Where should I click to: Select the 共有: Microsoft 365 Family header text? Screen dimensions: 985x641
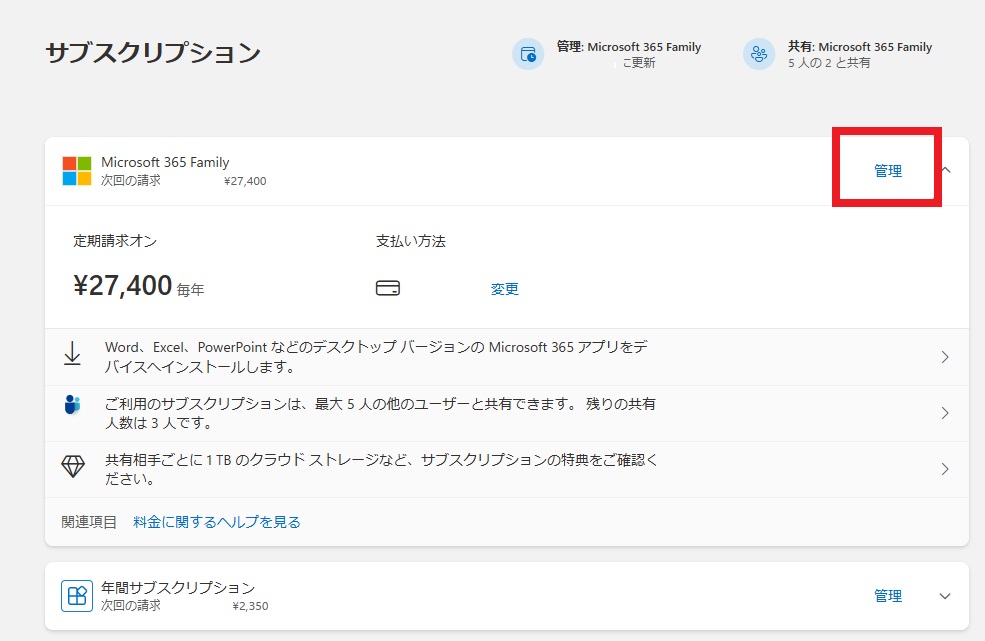pyautogui.click(x=859, y=47)
